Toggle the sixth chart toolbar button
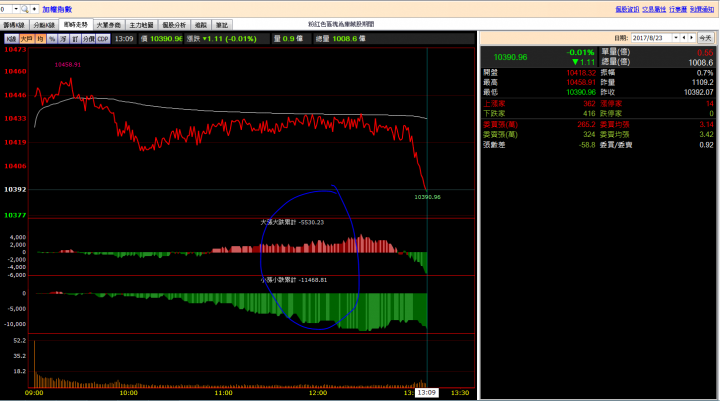Screen dimensions: 720x401 [x=75, y=39]
